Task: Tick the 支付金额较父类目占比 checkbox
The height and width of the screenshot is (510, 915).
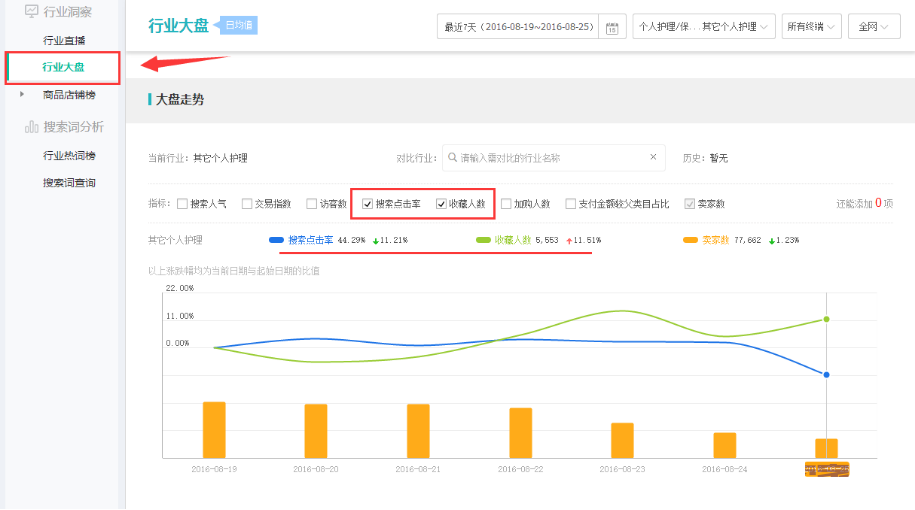Action: (571, 204)
